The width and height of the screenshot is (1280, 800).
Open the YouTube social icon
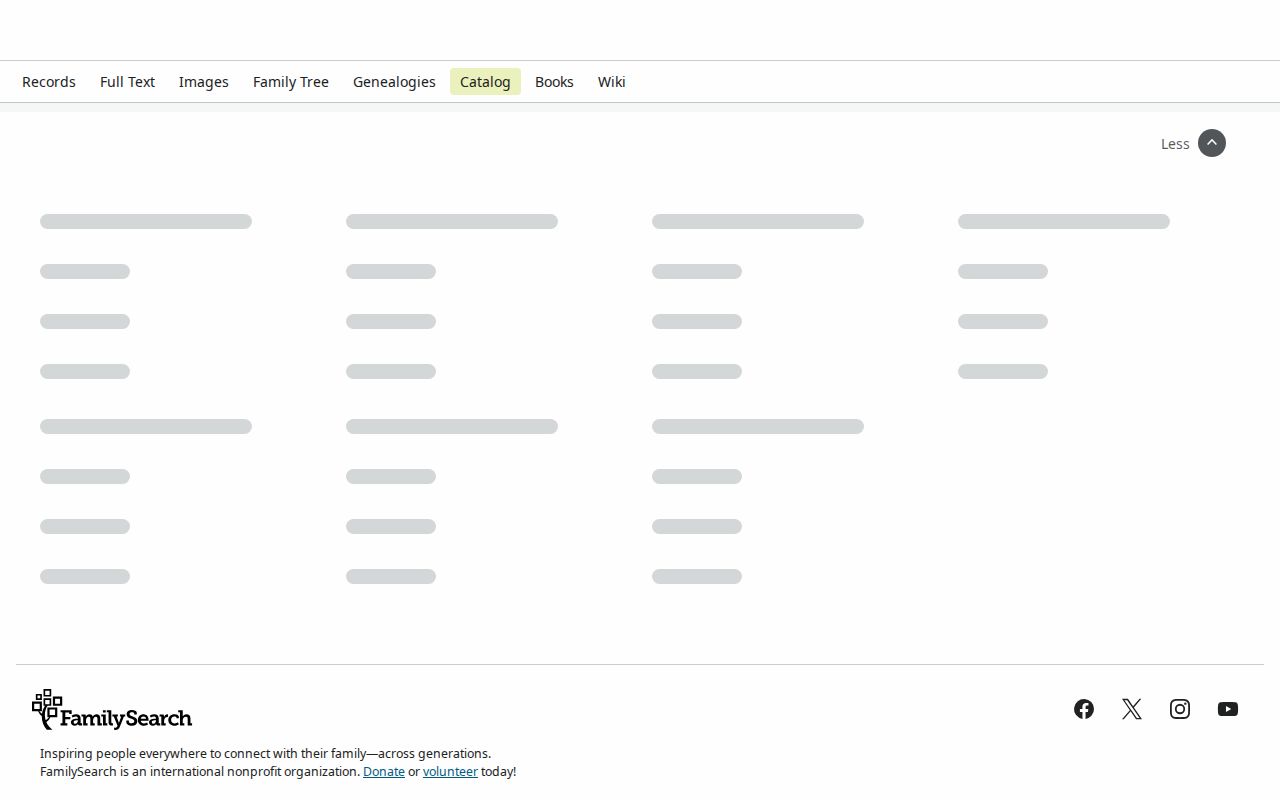[1228, 709]
